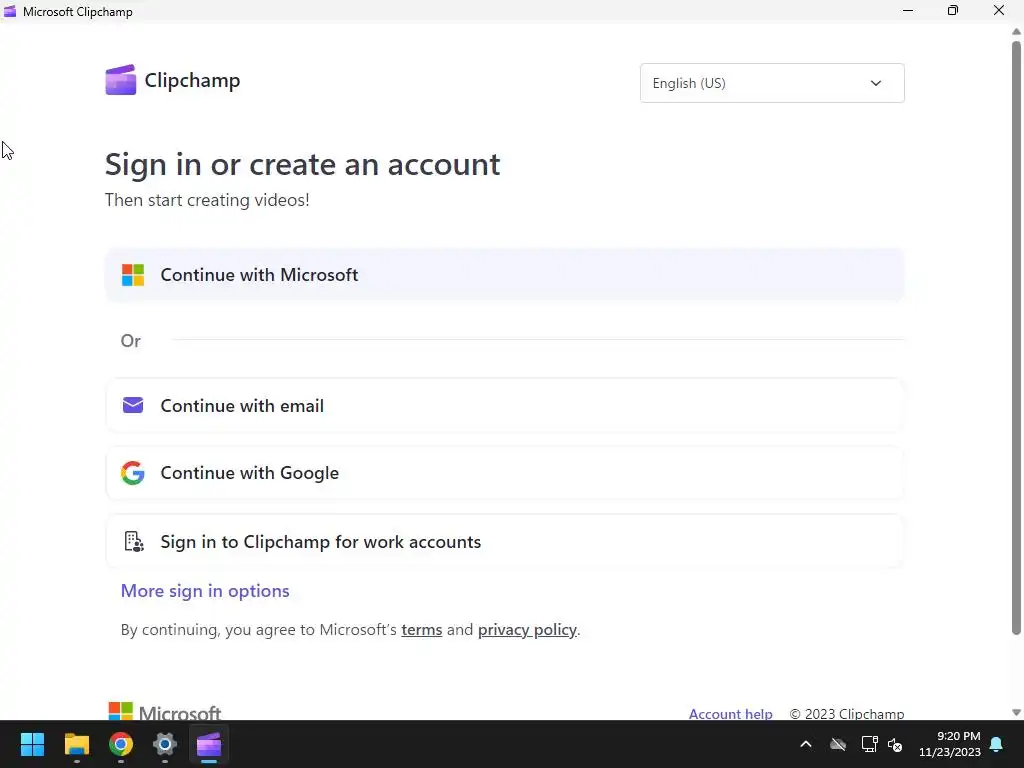Click the "© 2023 Clipchamp" footer text
Screen dimensions: 1024x768
point(847,714)
